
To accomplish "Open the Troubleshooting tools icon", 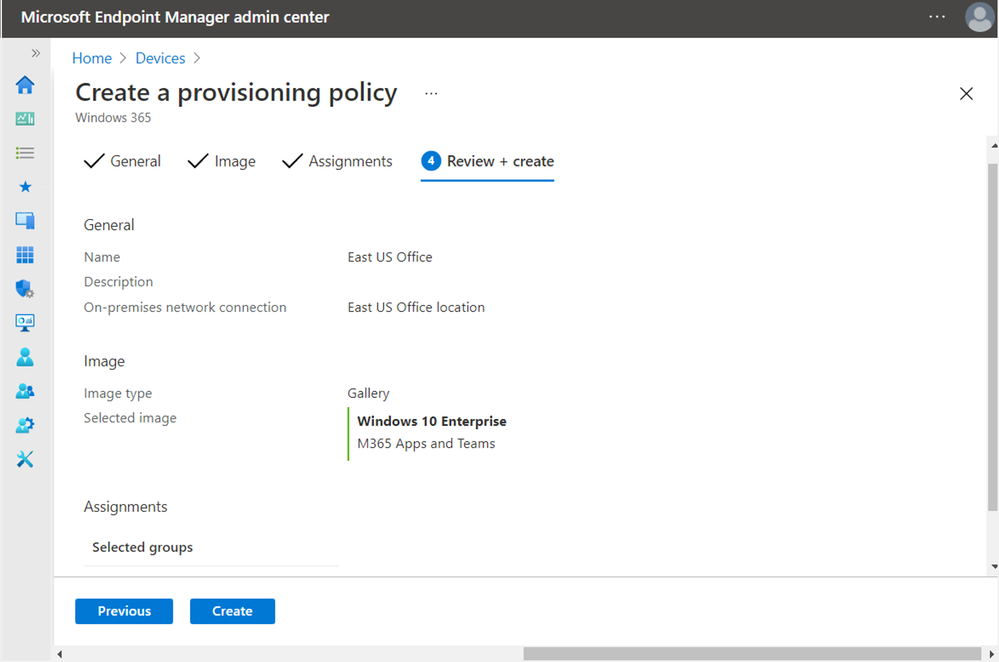I will click(x=25, y=459).
